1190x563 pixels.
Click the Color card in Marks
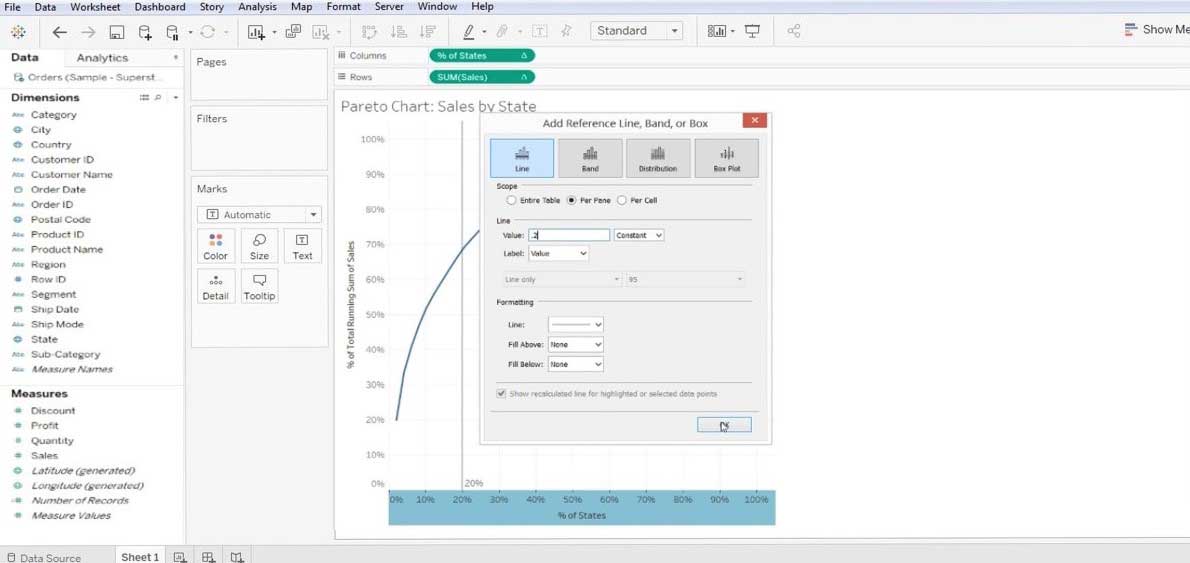pyautogui.click(x=216, y=247)
